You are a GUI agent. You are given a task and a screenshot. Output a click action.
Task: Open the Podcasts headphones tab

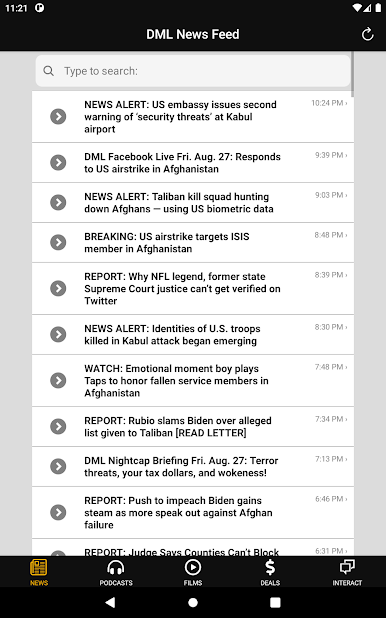pyautogui.click(x=116, y=573)
